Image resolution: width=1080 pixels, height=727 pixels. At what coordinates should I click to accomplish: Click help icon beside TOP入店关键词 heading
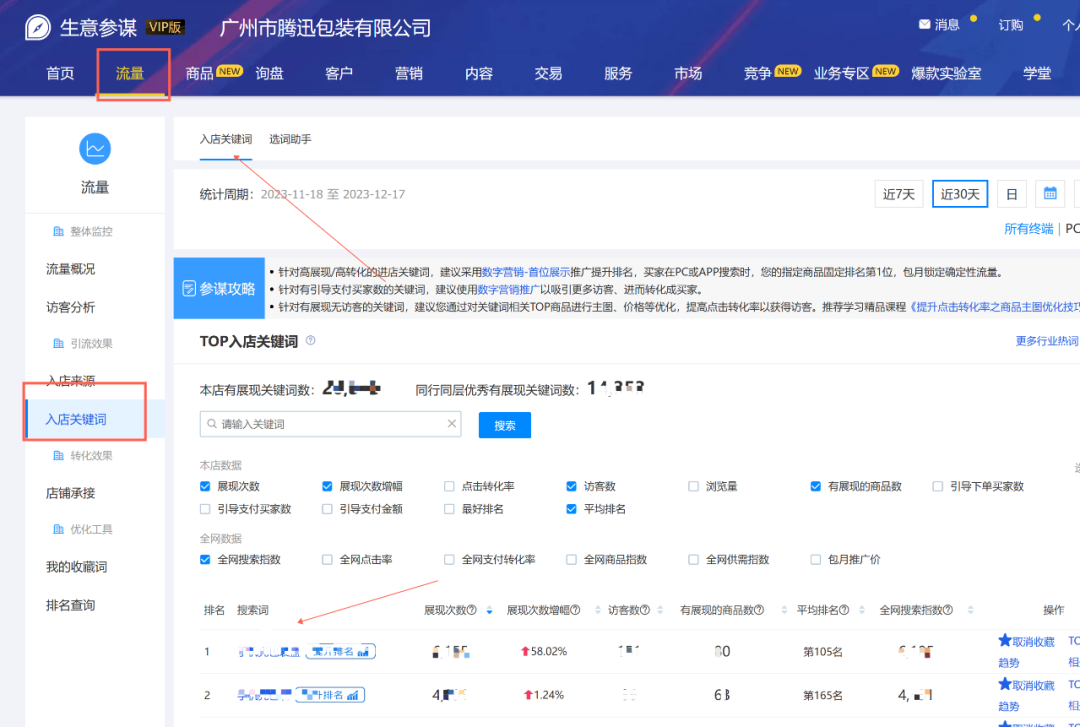pyautogui.click(x=310, y=341)
